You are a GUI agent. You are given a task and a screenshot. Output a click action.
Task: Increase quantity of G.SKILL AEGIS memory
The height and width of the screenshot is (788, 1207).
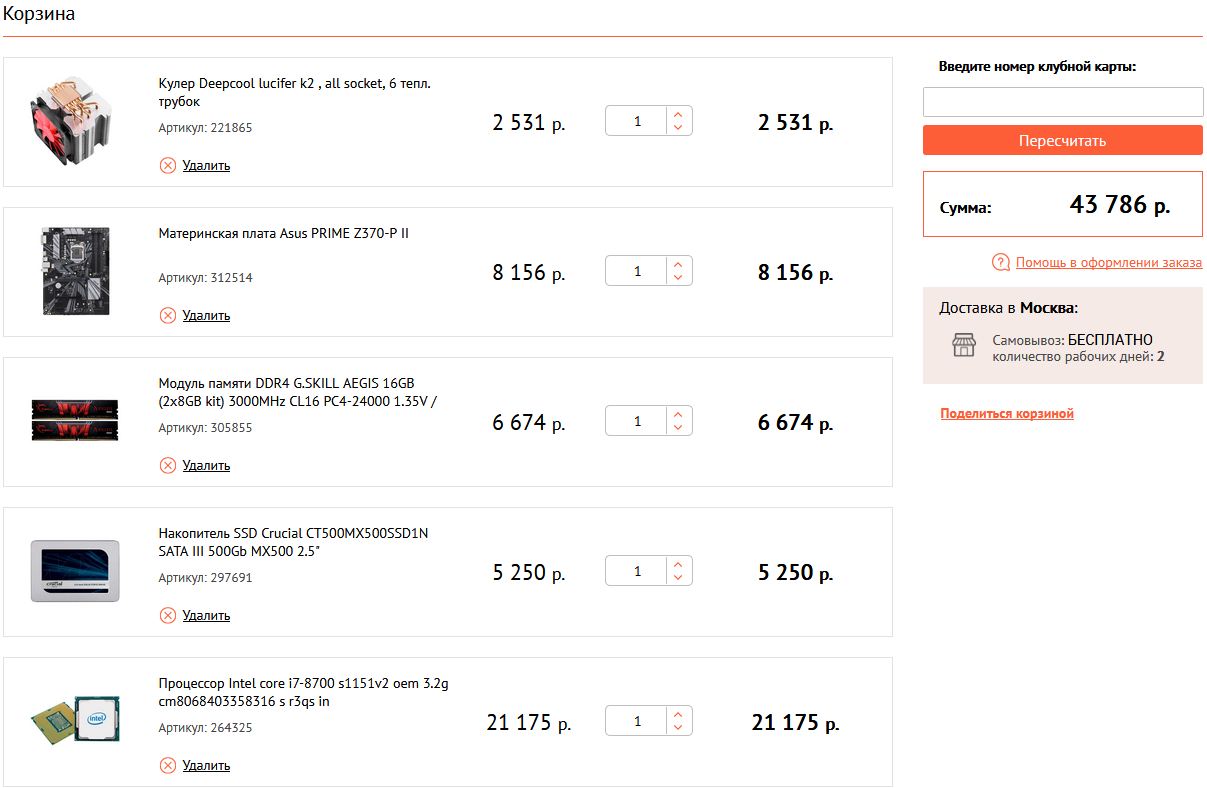point(678,414)
